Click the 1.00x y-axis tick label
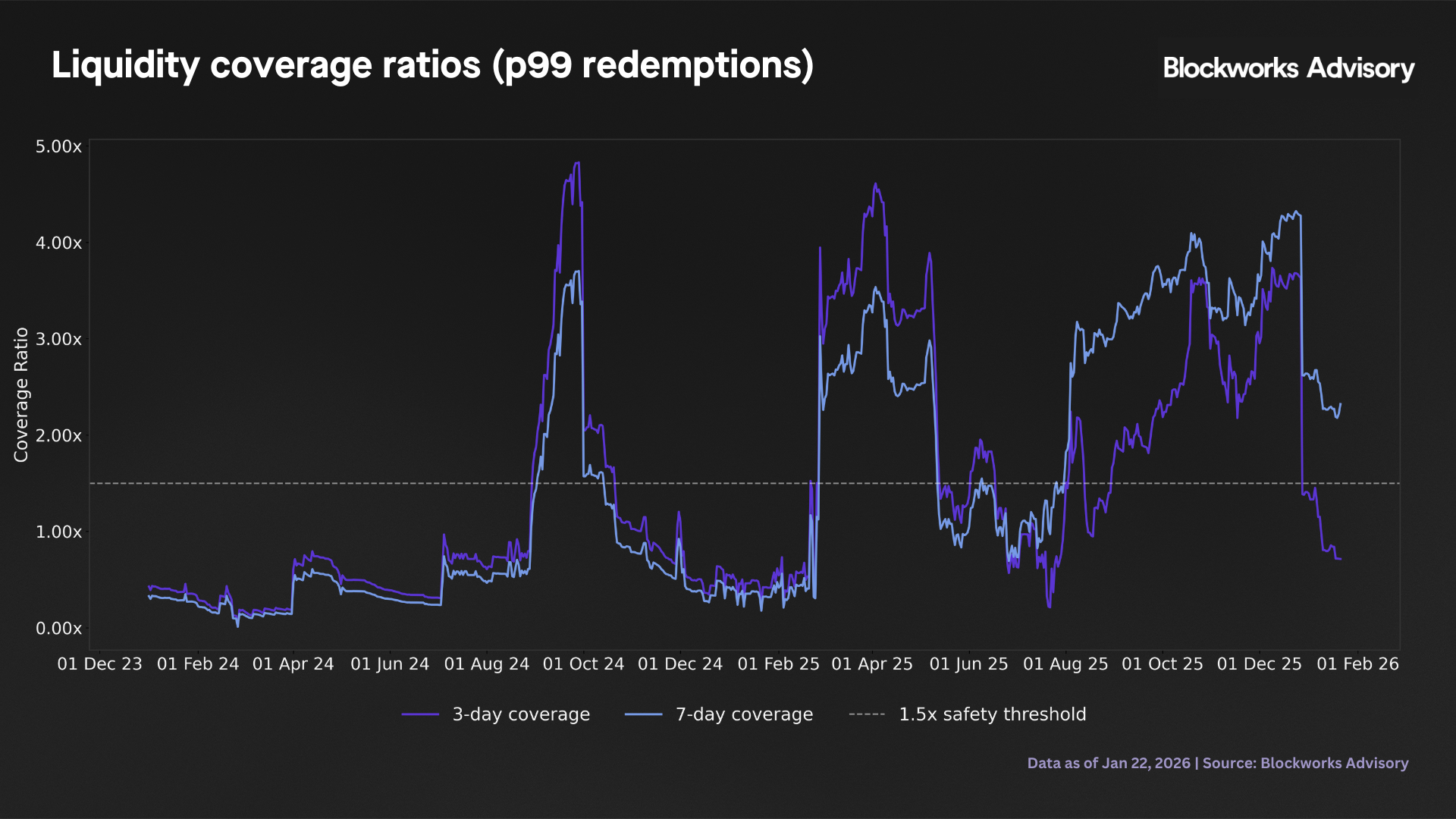This screenshot has height=819, width=1456. point(58,532)
